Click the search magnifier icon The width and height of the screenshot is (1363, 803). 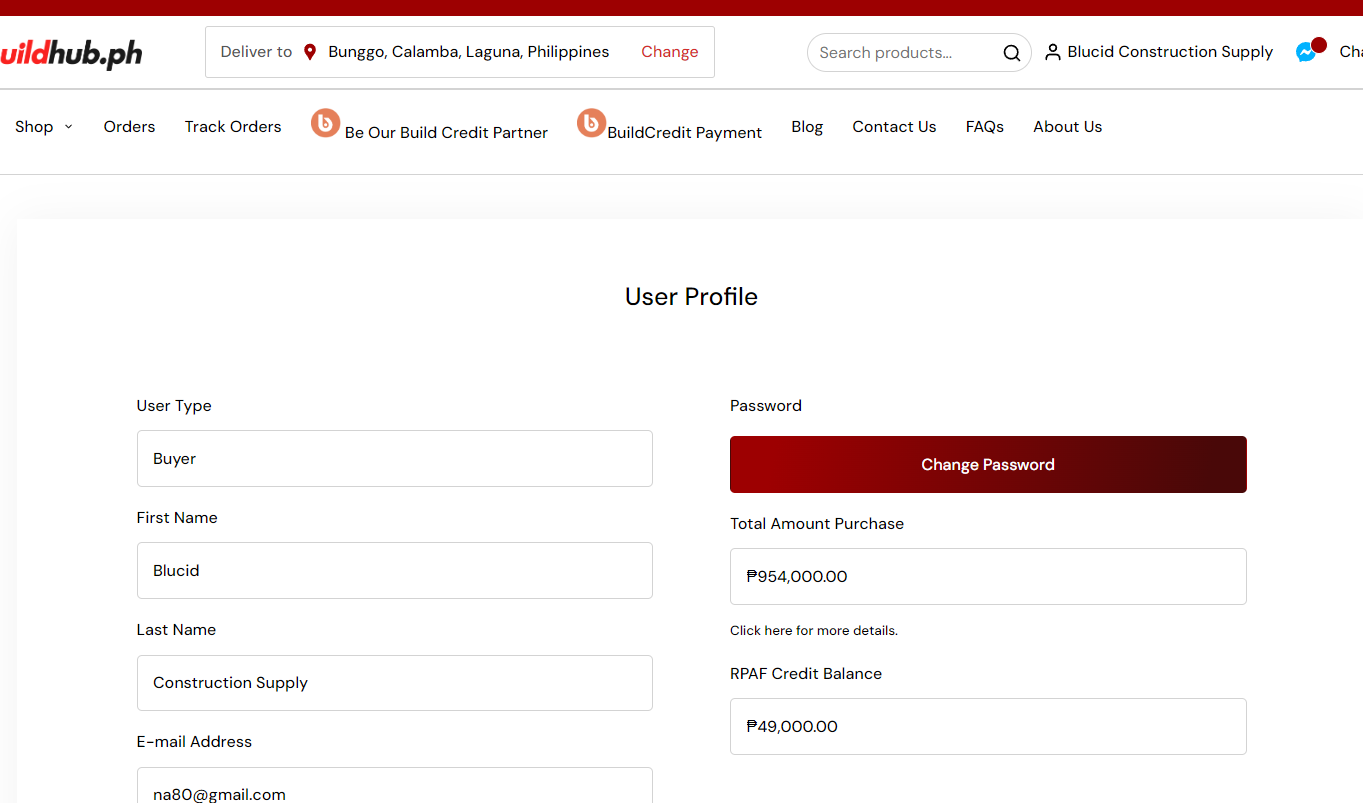(1011, 53)
